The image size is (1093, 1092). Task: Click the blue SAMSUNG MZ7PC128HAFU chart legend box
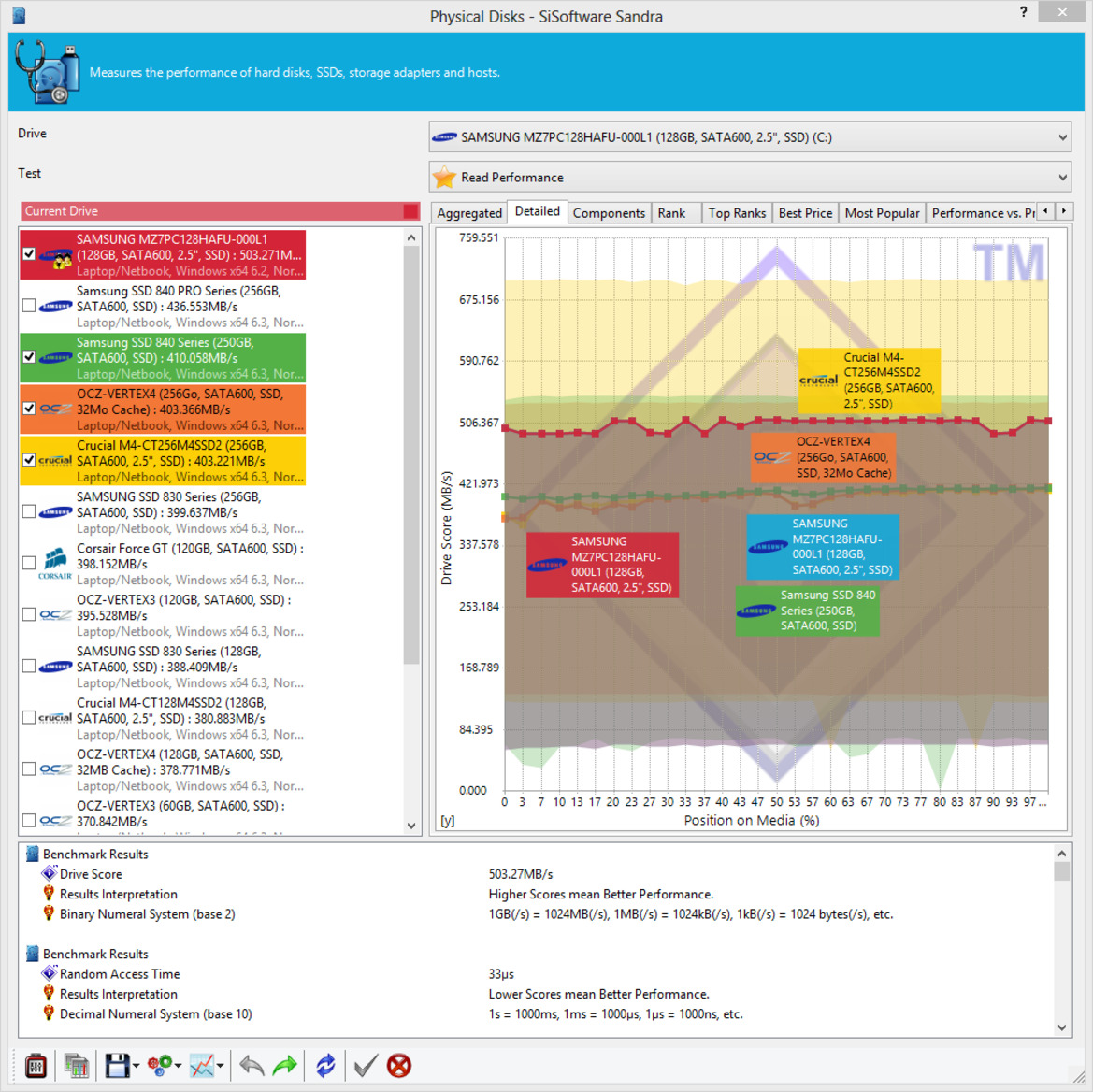pos(823,547)
